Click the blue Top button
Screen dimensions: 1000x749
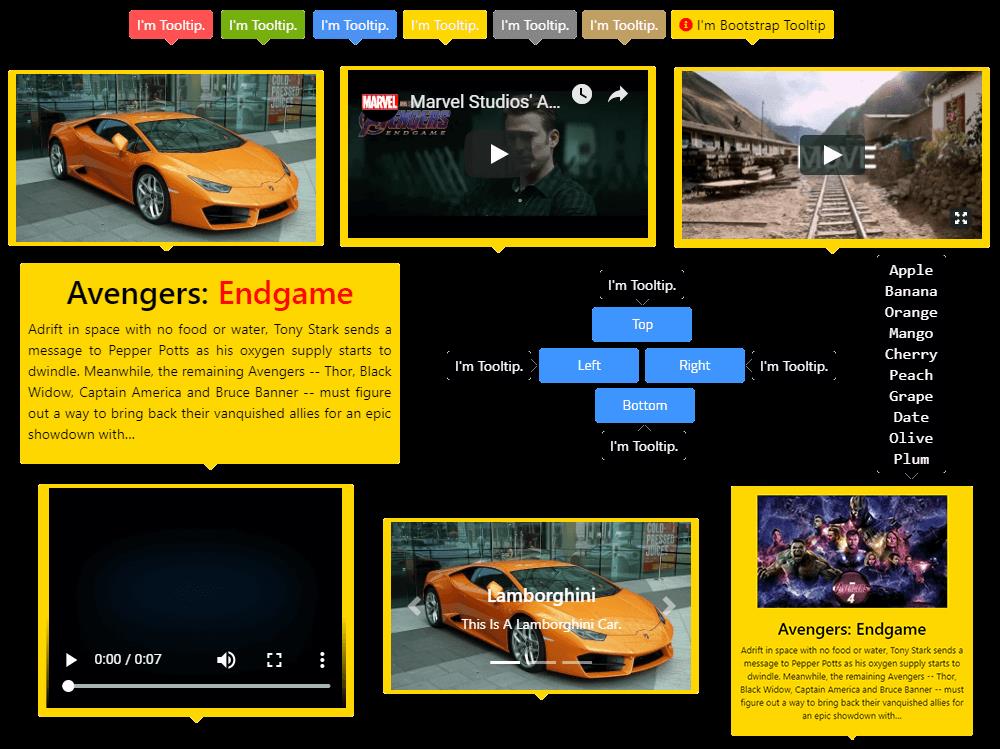coord(642,324)
